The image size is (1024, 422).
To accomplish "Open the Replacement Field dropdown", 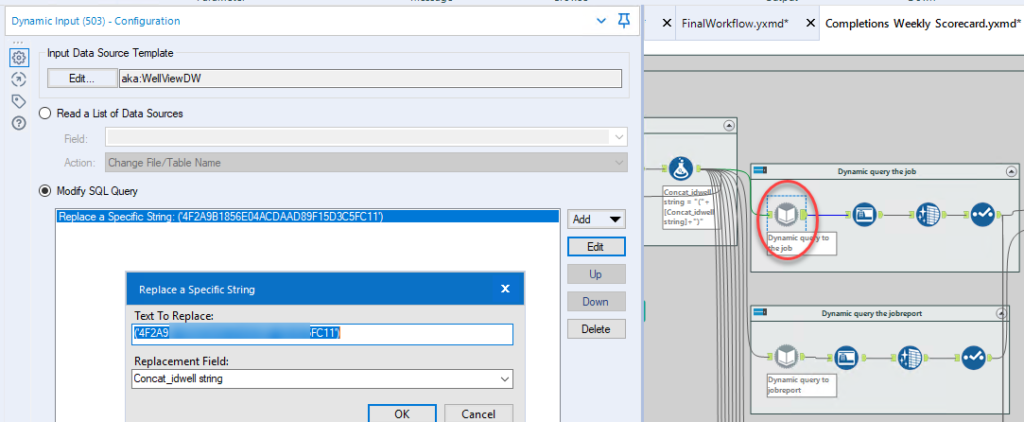I will coord(323,379).
